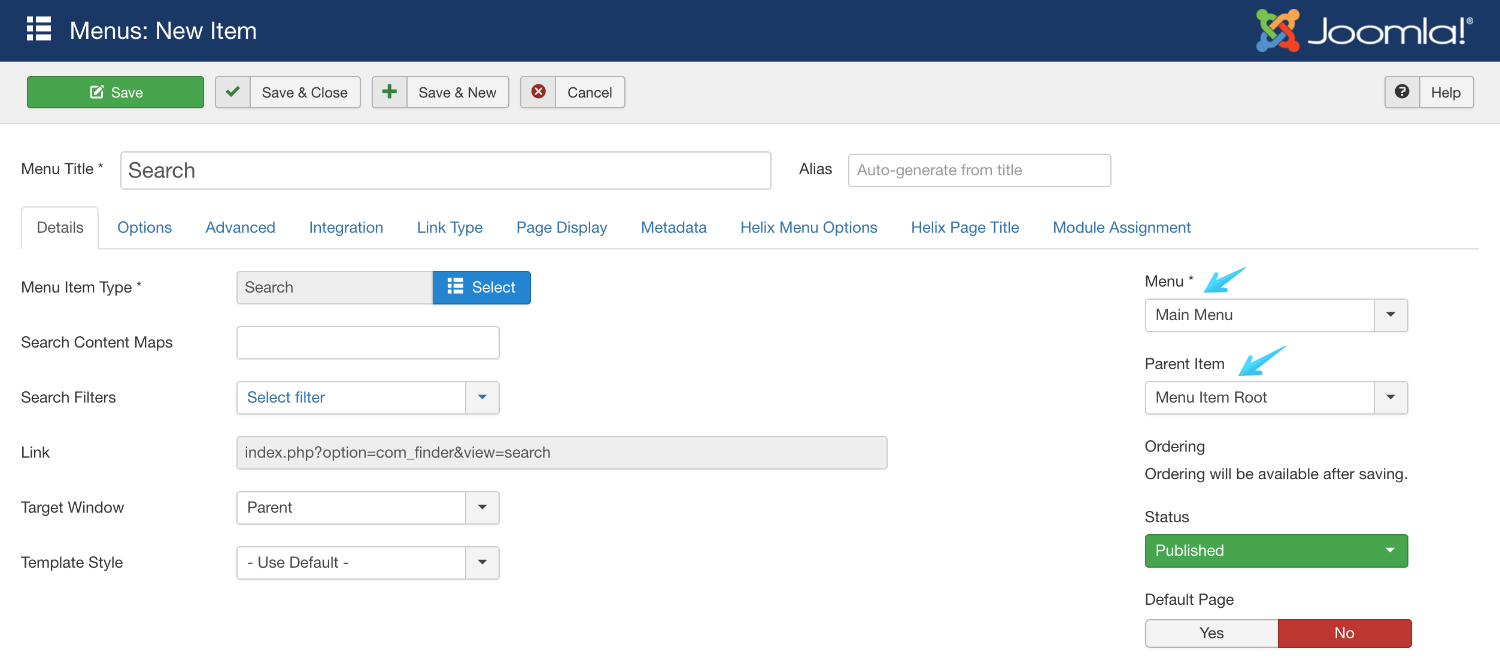Switch to the Helix Menu Options tab

pyautogui.click(x=808, y=227)
